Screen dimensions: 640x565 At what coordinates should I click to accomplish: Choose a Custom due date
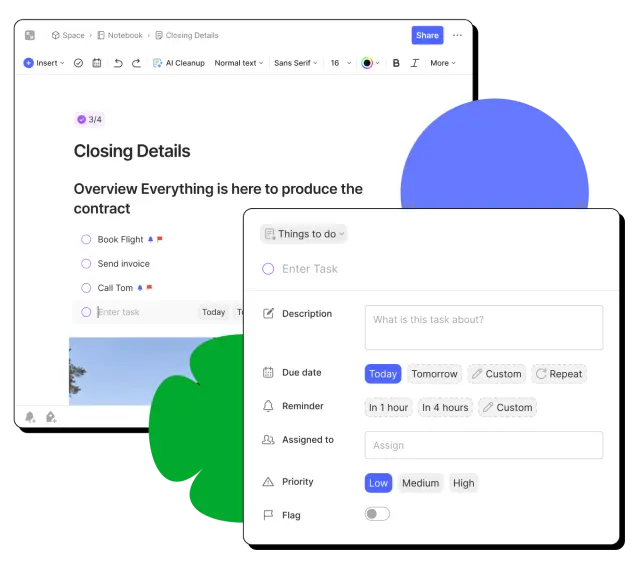[x=497, y=374]
